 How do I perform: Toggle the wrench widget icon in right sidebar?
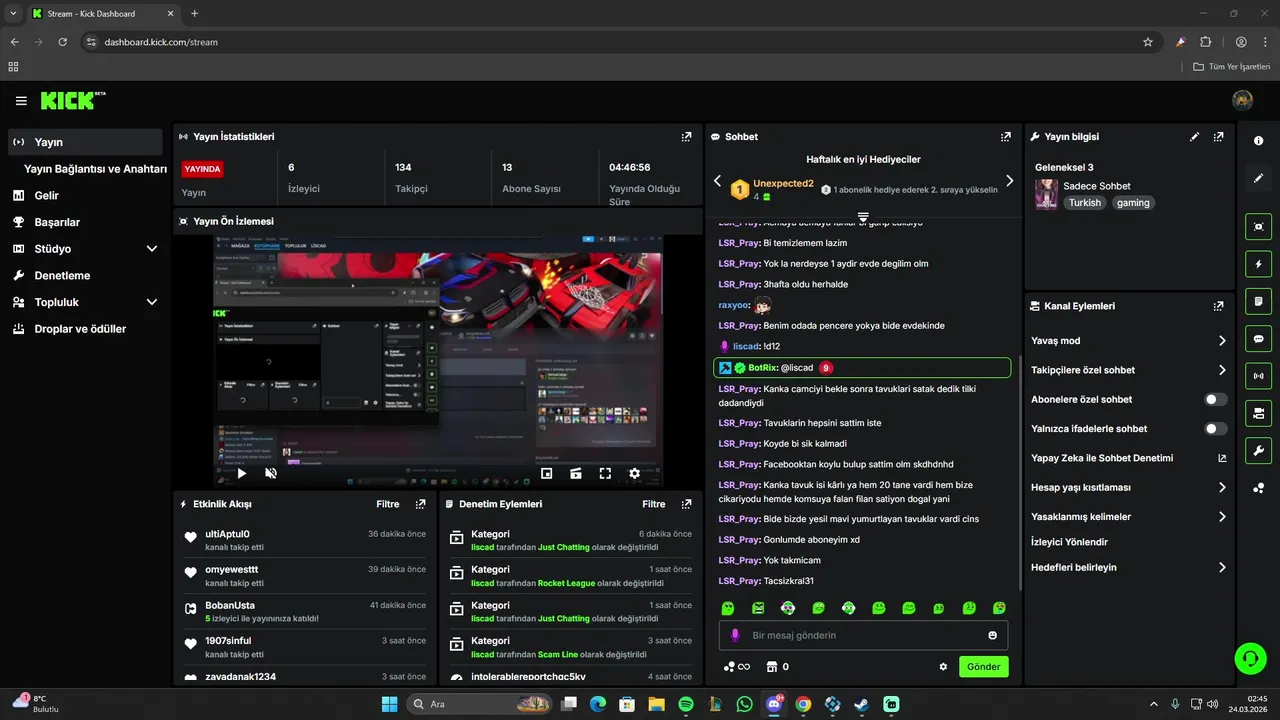click(x=1259, y=450)
